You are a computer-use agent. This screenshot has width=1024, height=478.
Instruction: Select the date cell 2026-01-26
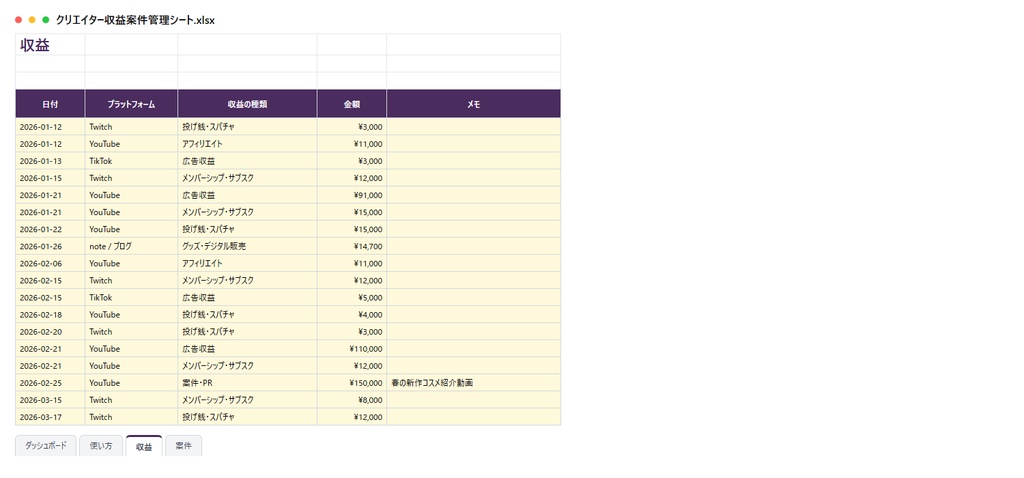(50, 246)
